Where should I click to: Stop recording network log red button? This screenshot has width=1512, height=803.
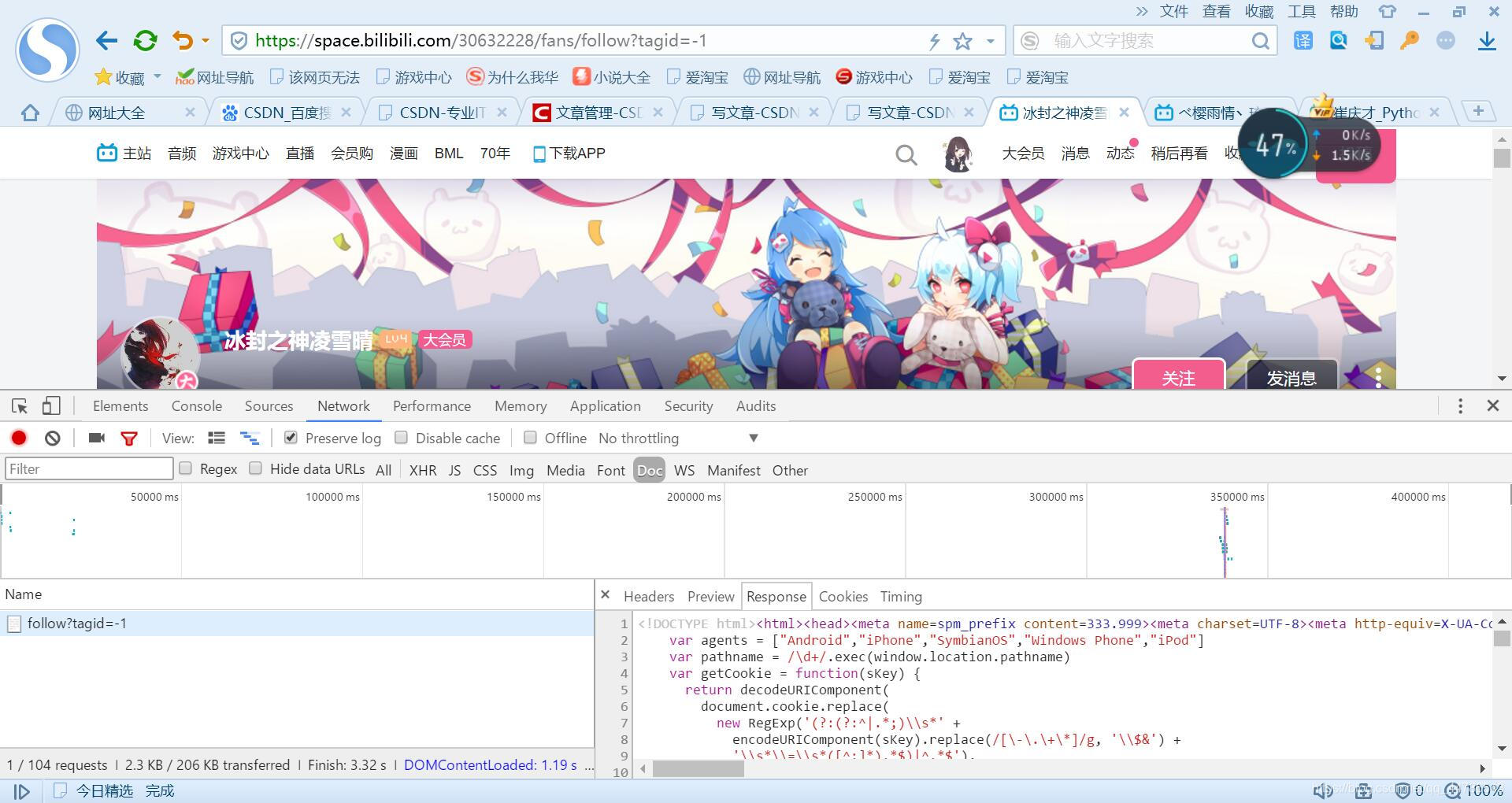19,439
